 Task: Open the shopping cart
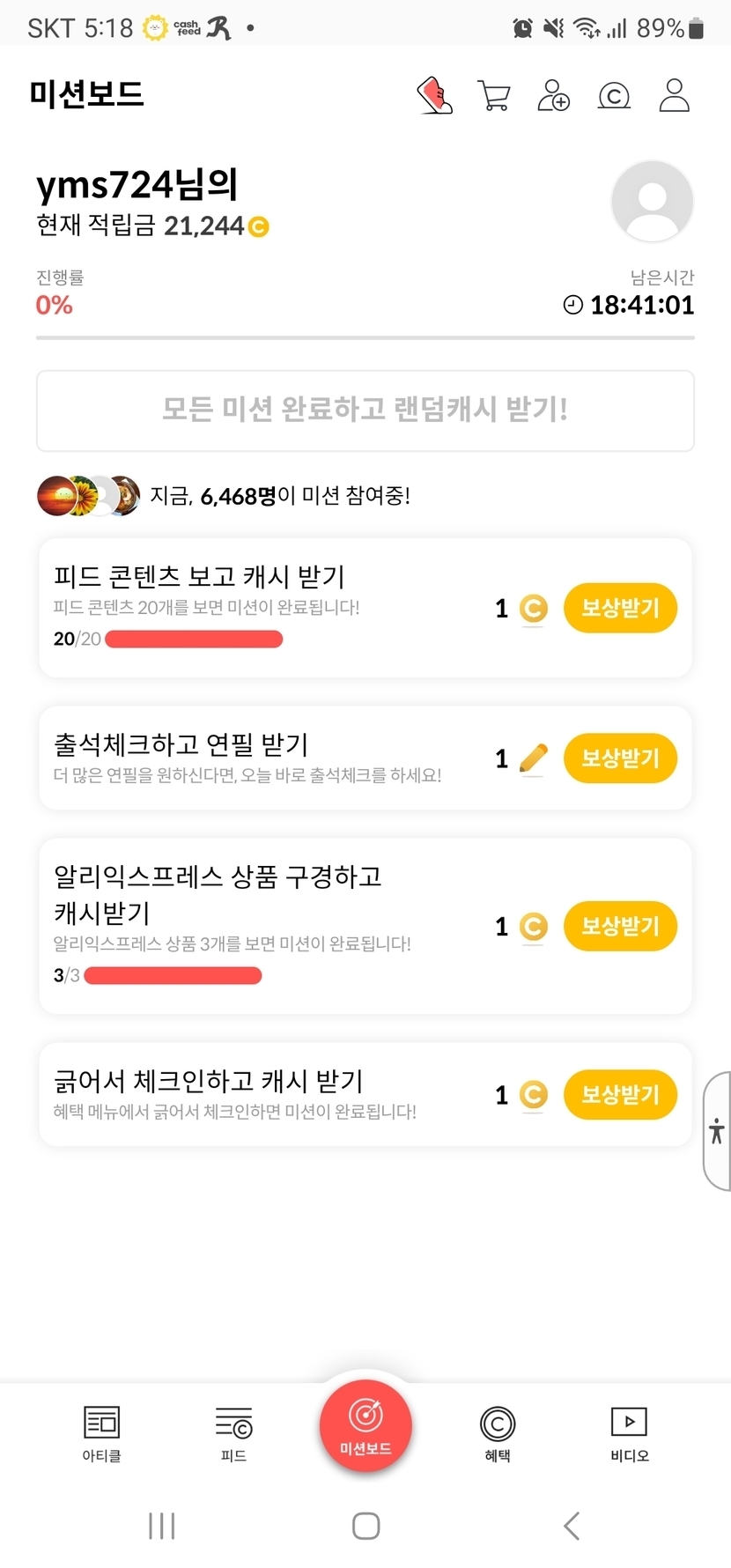tap(494, 95)
